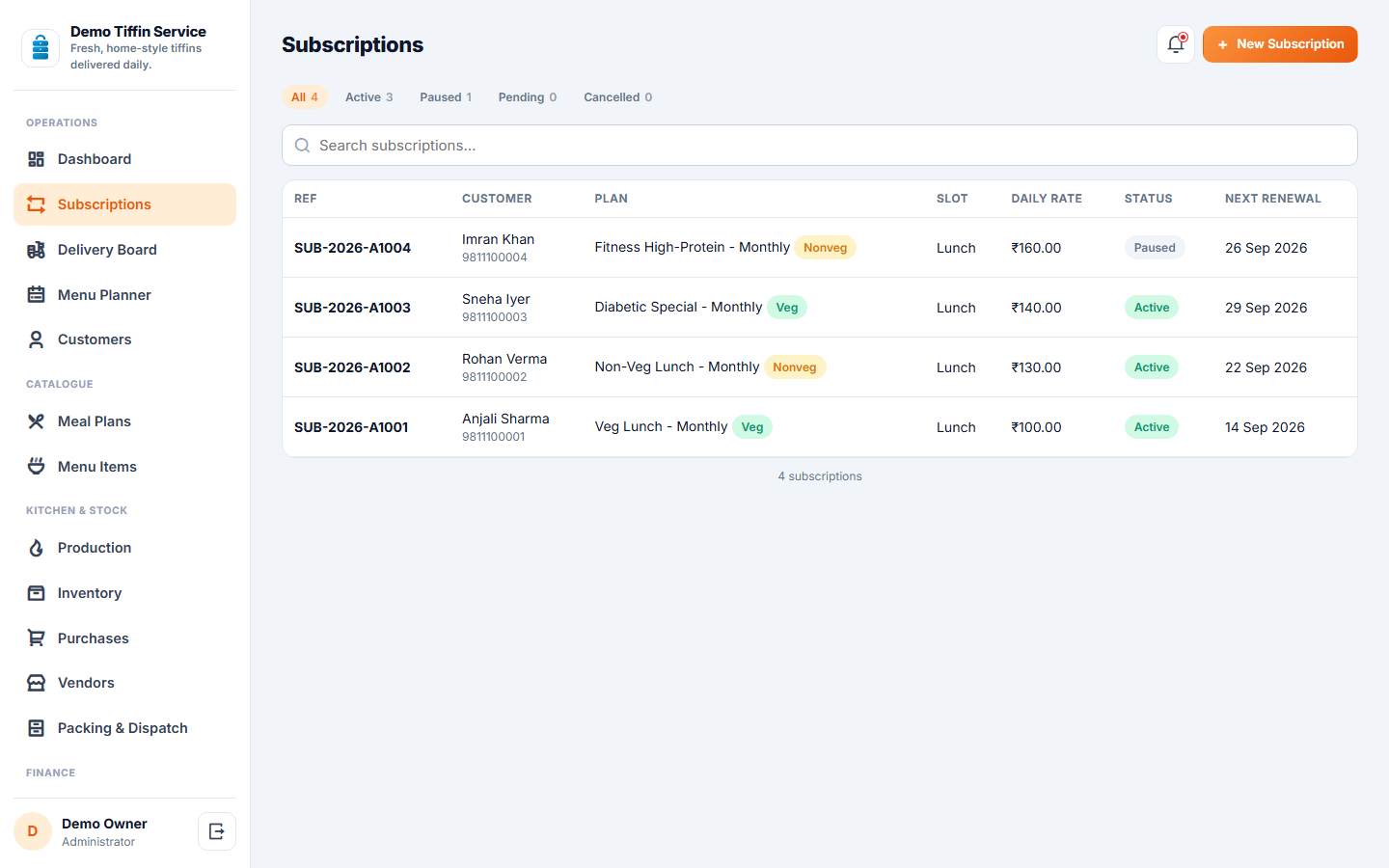Click Diabetic Special - Monthly plan
This screenshot has height=868, width=1389.
click(679, 307)
